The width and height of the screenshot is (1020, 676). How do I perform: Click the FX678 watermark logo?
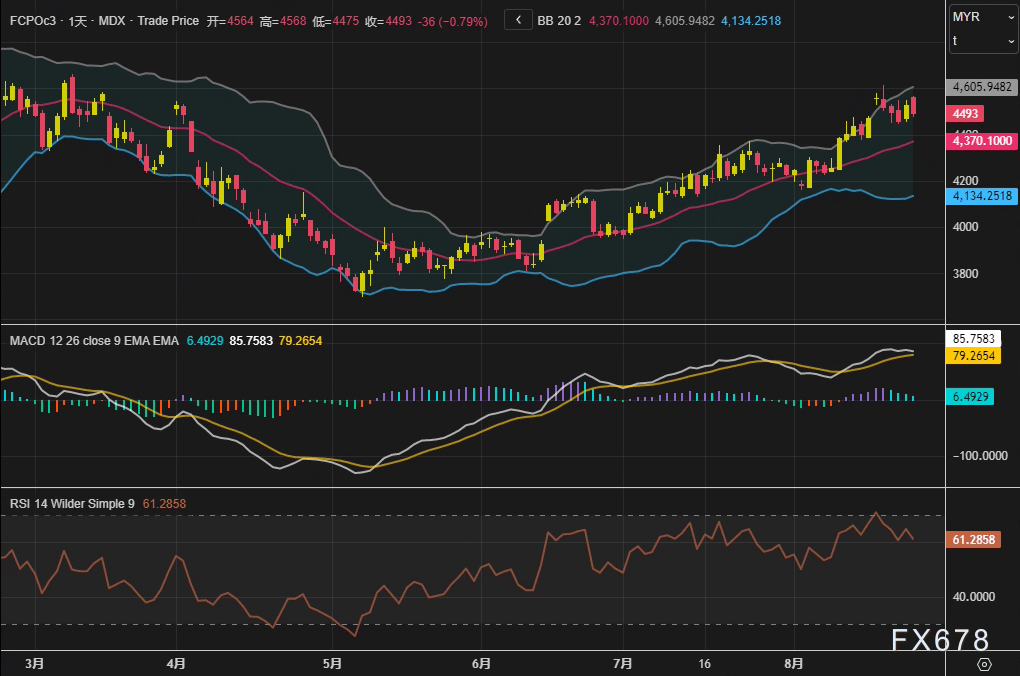tap(940, 640)
